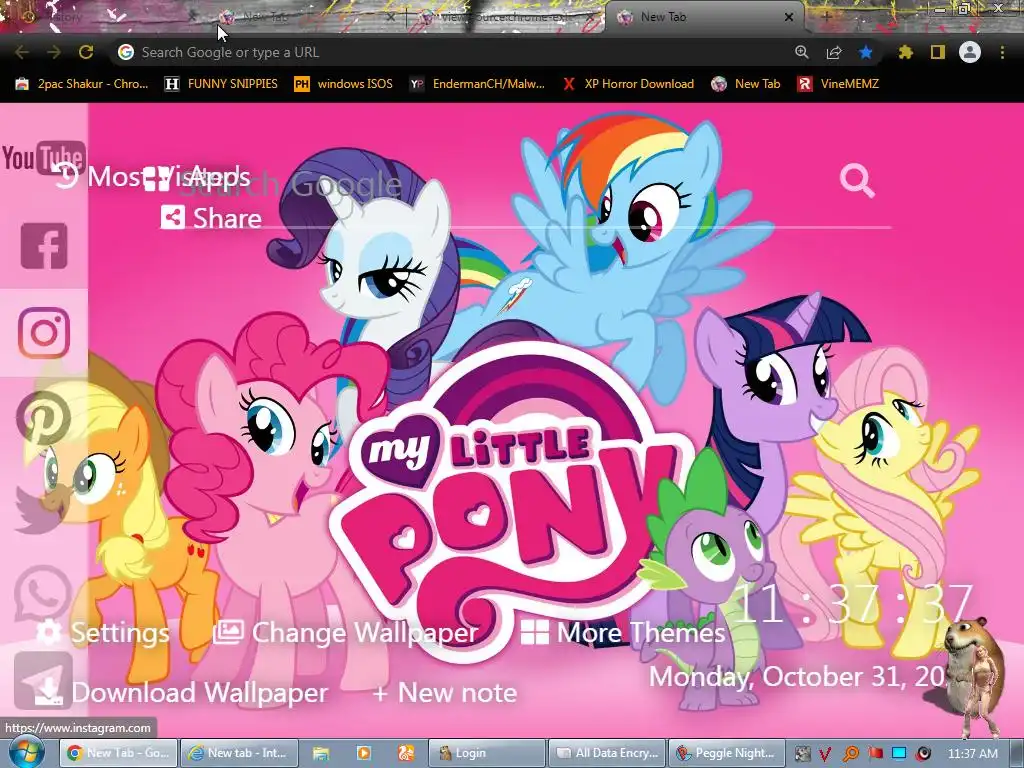The image size is (1024, 768).
Task: Open the 2pac Shakur bookmark
Action: (x=82, y=84)
